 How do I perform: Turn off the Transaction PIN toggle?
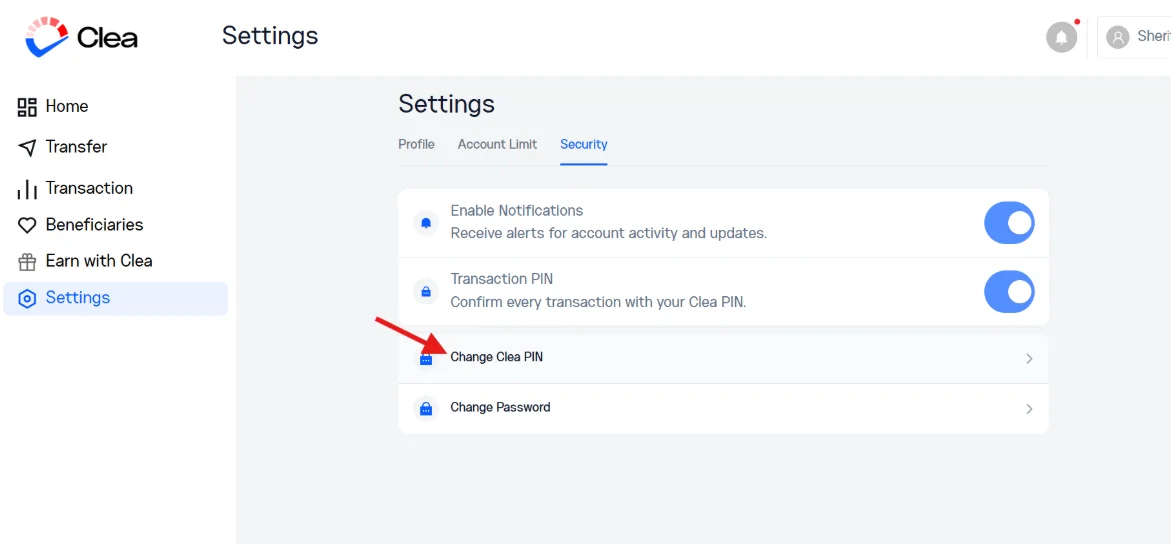pyautogui.click(x=1009, y=291)
